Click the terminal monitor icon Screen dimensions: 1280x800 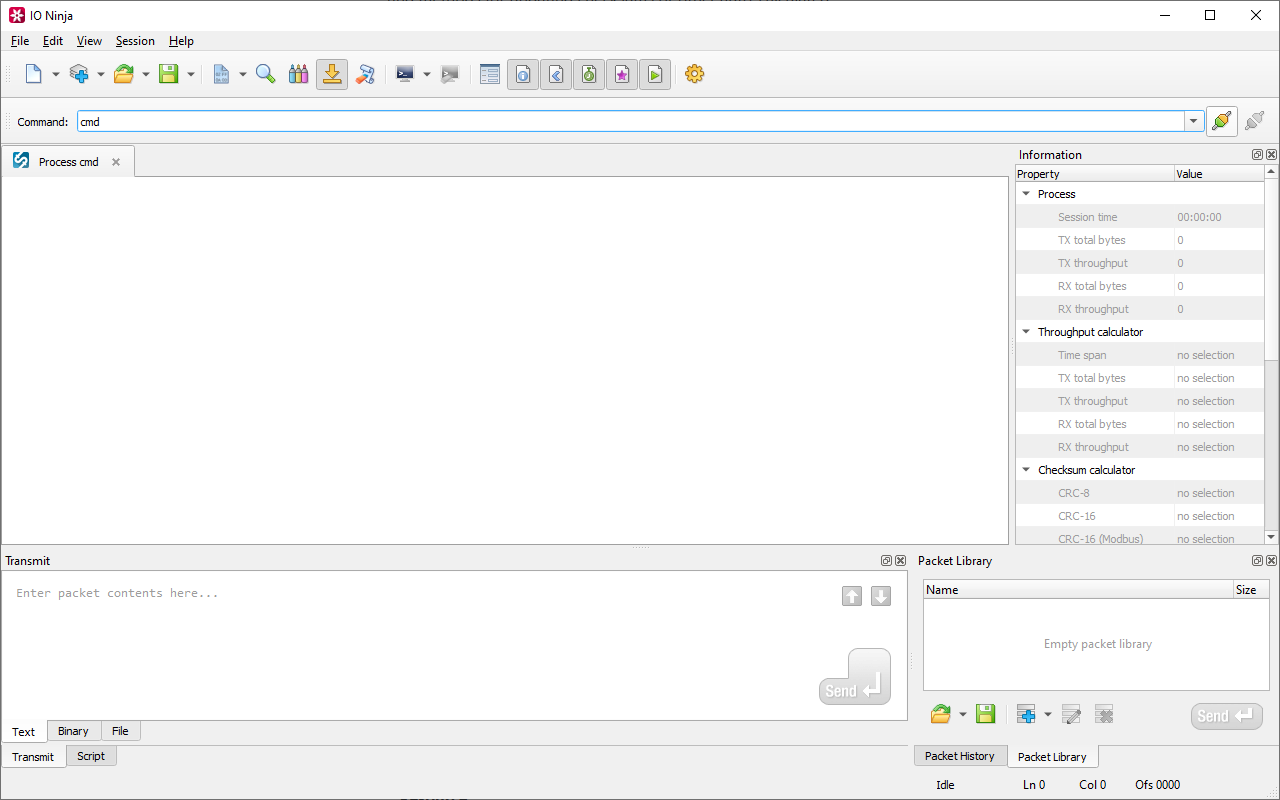click(405, 74)
